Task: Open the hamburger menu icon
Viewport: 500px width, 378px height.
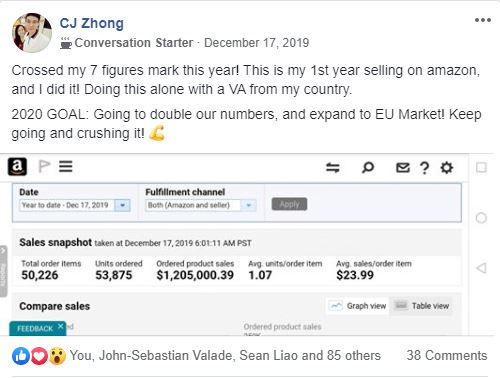Action: 66,166
